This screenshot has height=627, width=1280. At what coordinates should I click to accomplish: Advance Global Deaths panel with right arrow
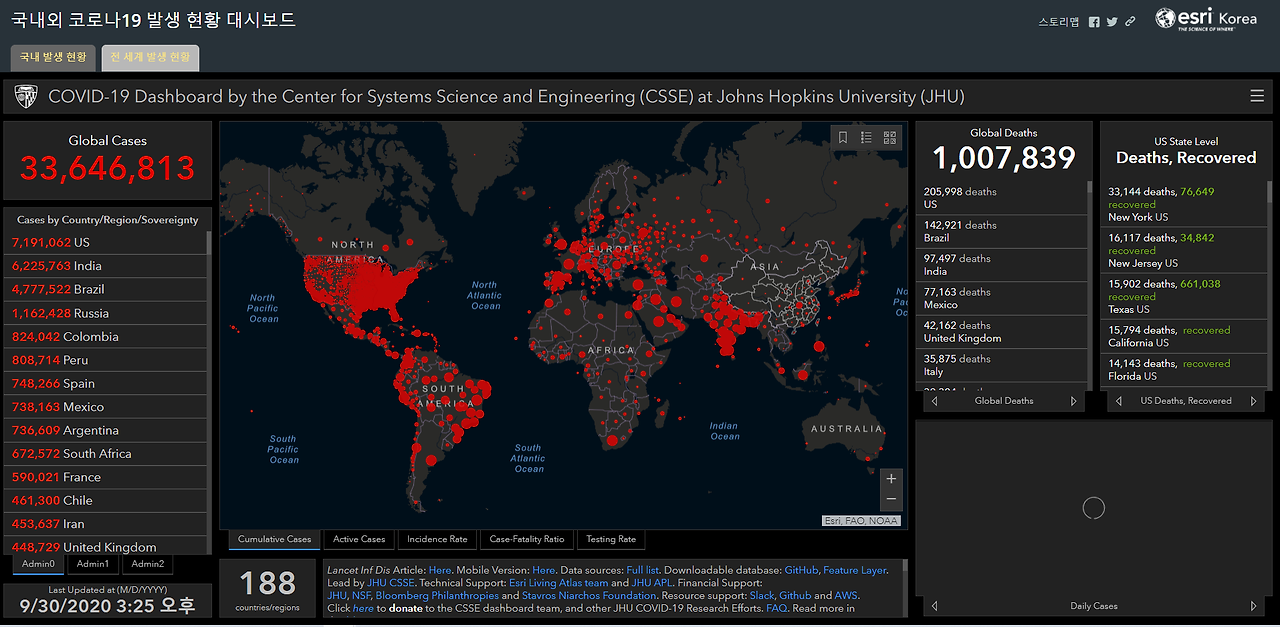tap(1075, 400)
